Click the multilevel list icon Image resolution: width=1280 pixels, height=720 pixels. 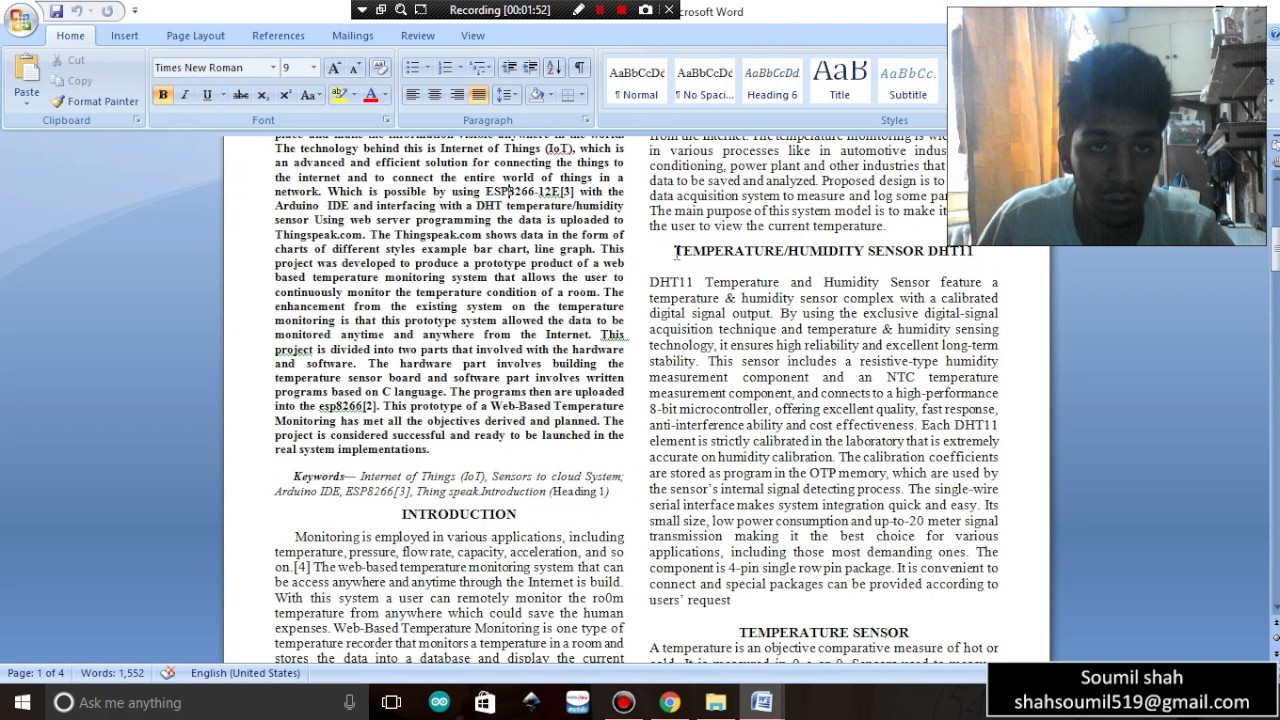[478, 68]
